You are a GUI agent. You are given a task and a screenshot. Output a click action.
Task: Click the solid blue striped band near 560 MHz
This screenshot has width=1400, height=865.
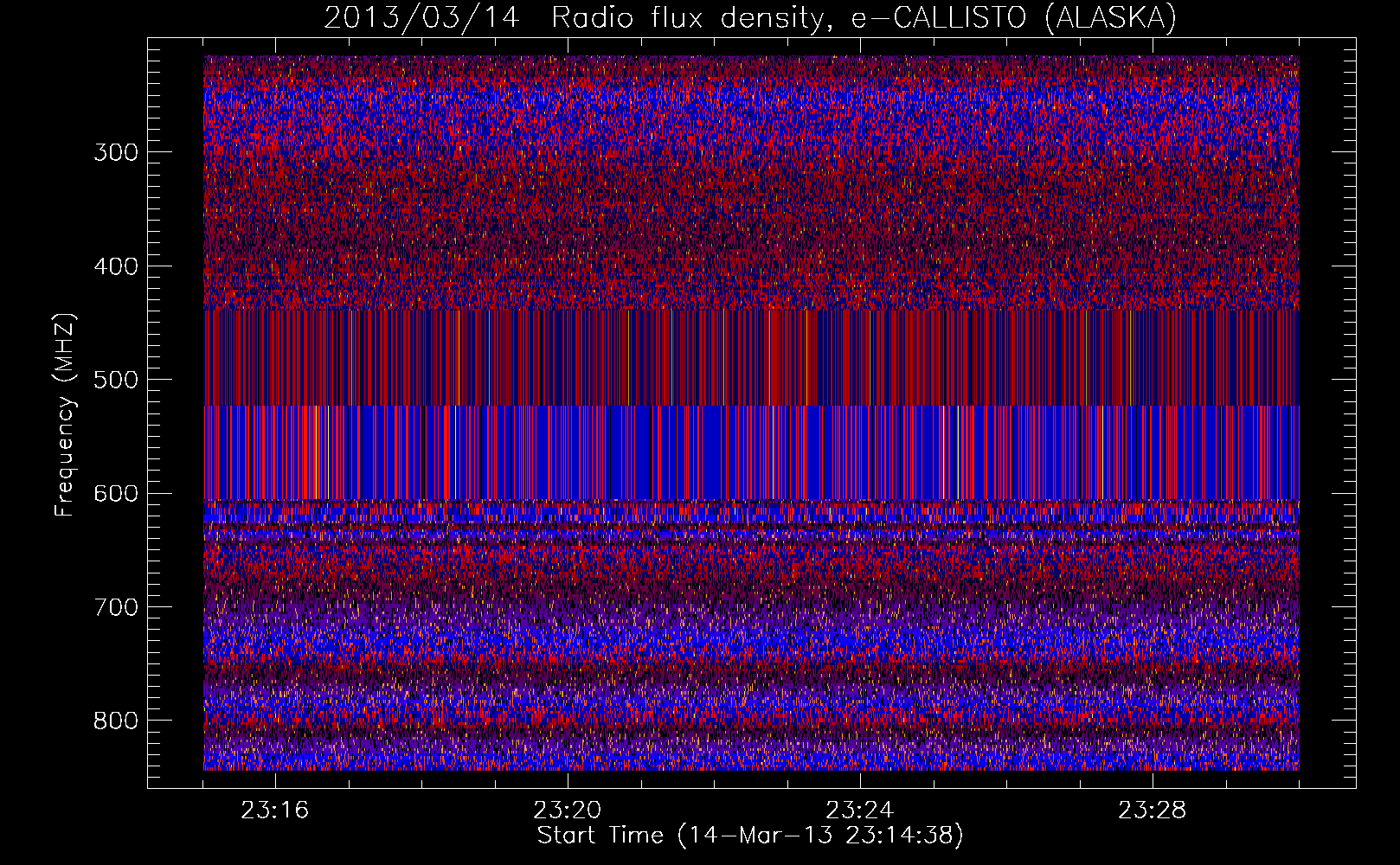pyautogui.click(x=751, y=452)
